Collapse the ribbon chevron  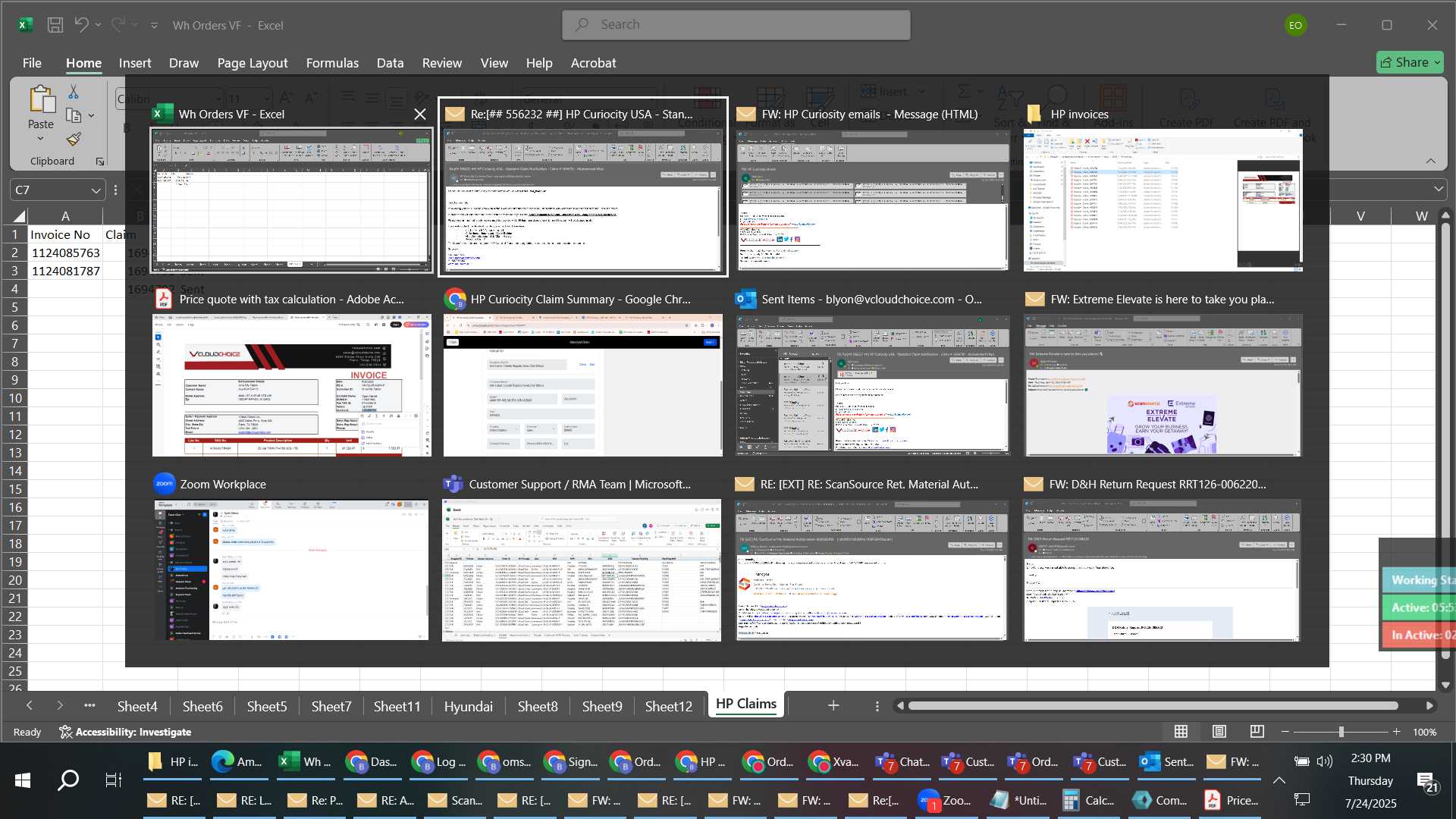coord(1431,161)
